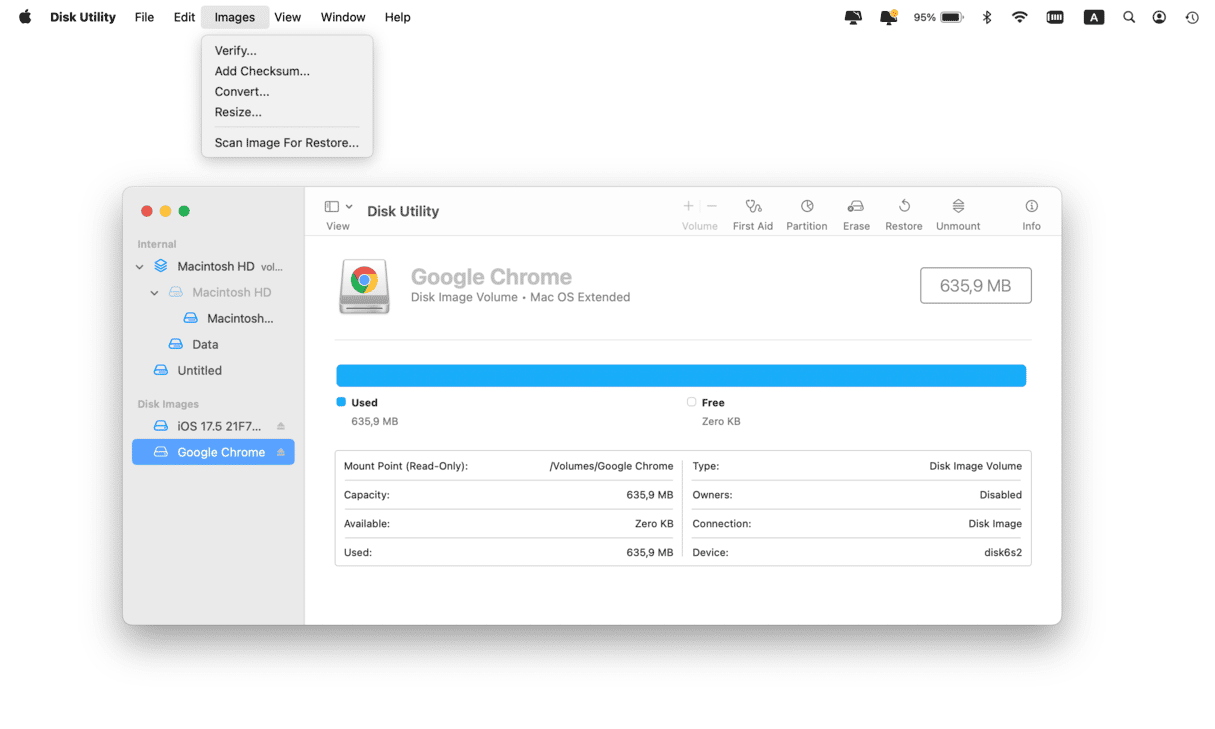The height and width of the screenshot is (729, 1215).
Task: Open the Partition tool
Action: pyautogui.click(x=806, y=207)
